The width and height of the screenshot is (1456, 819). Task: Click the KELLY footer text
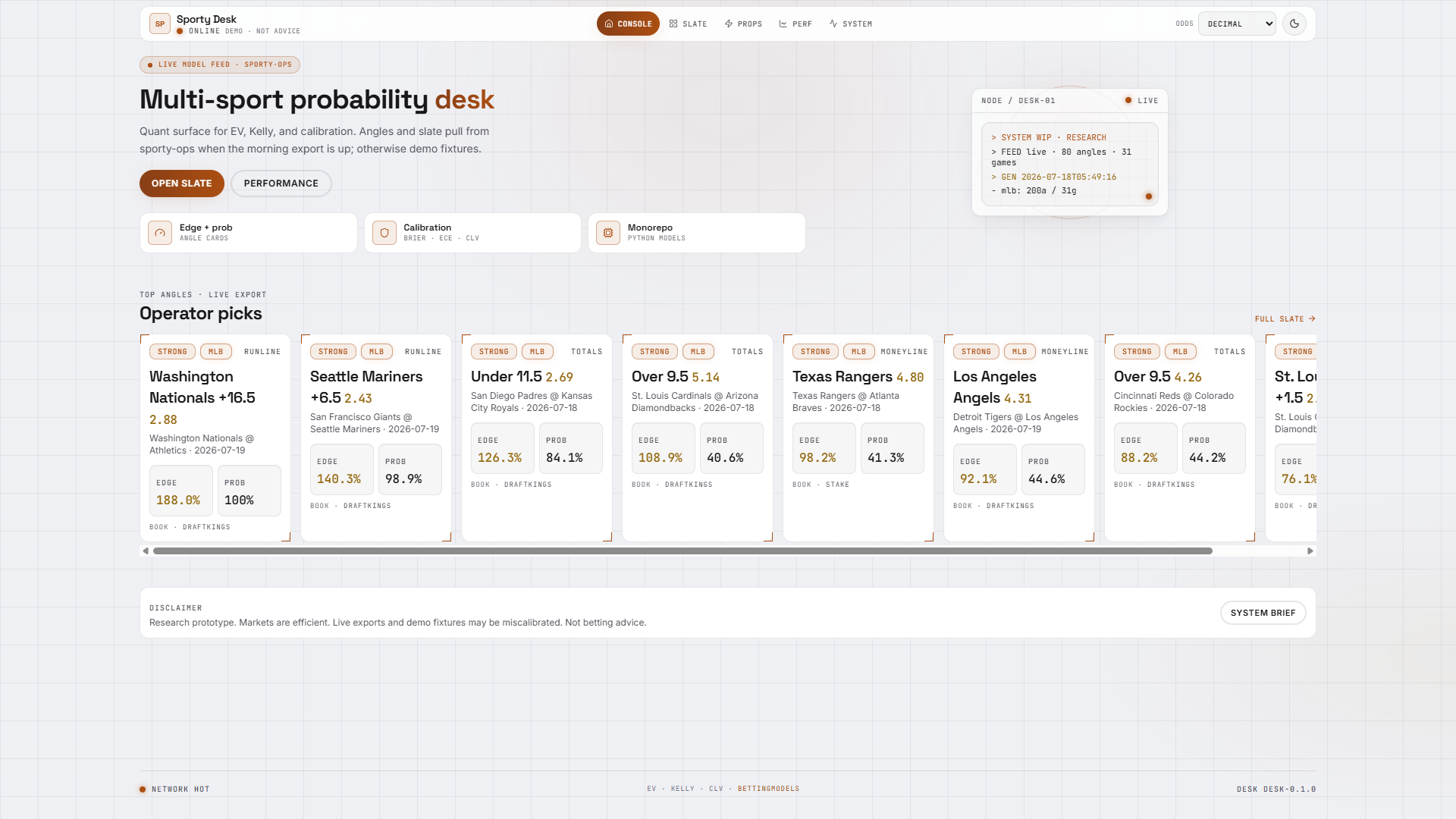pos(682,789)
